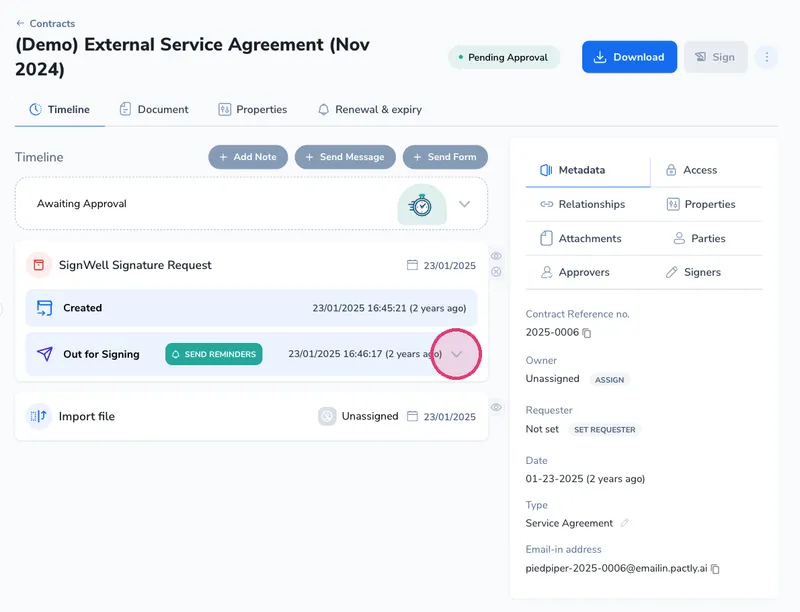This screenshot has width=800, height=612.
Task: Open the three-dot more options menu
Action: point(766,57)
